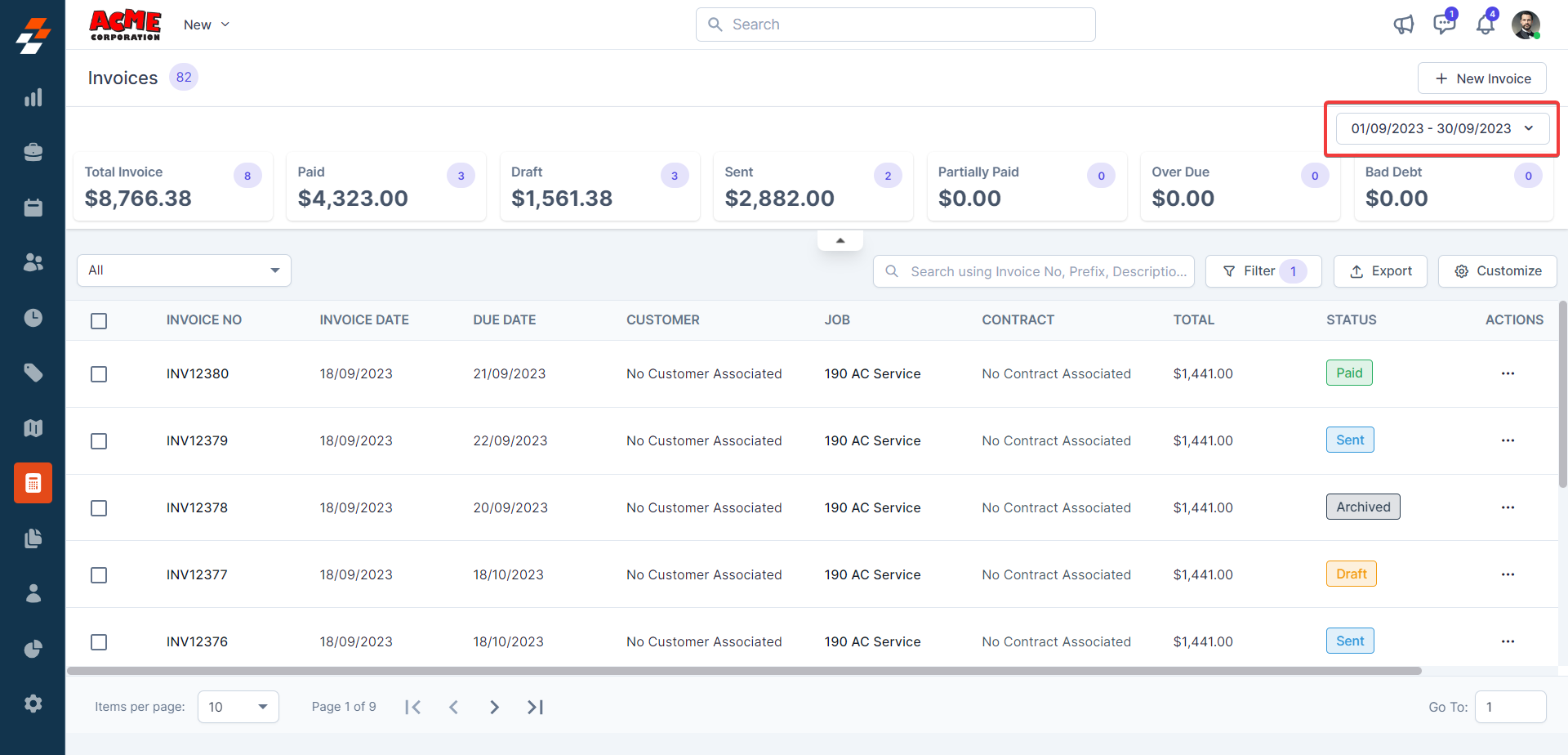Open the chat messages icon
The image size is (1568, 755).
tap(1444, 25)
